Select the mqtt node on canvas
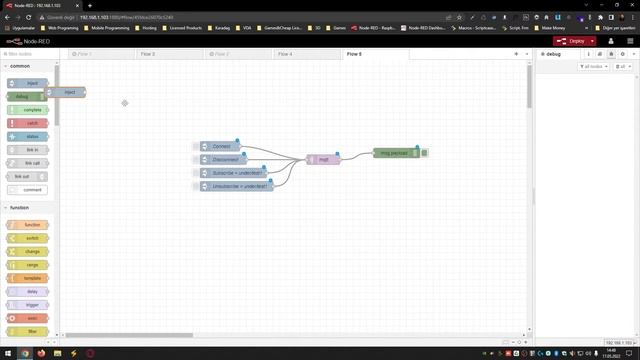The width and height of the screenshot is (640, 360). [323, 160]
